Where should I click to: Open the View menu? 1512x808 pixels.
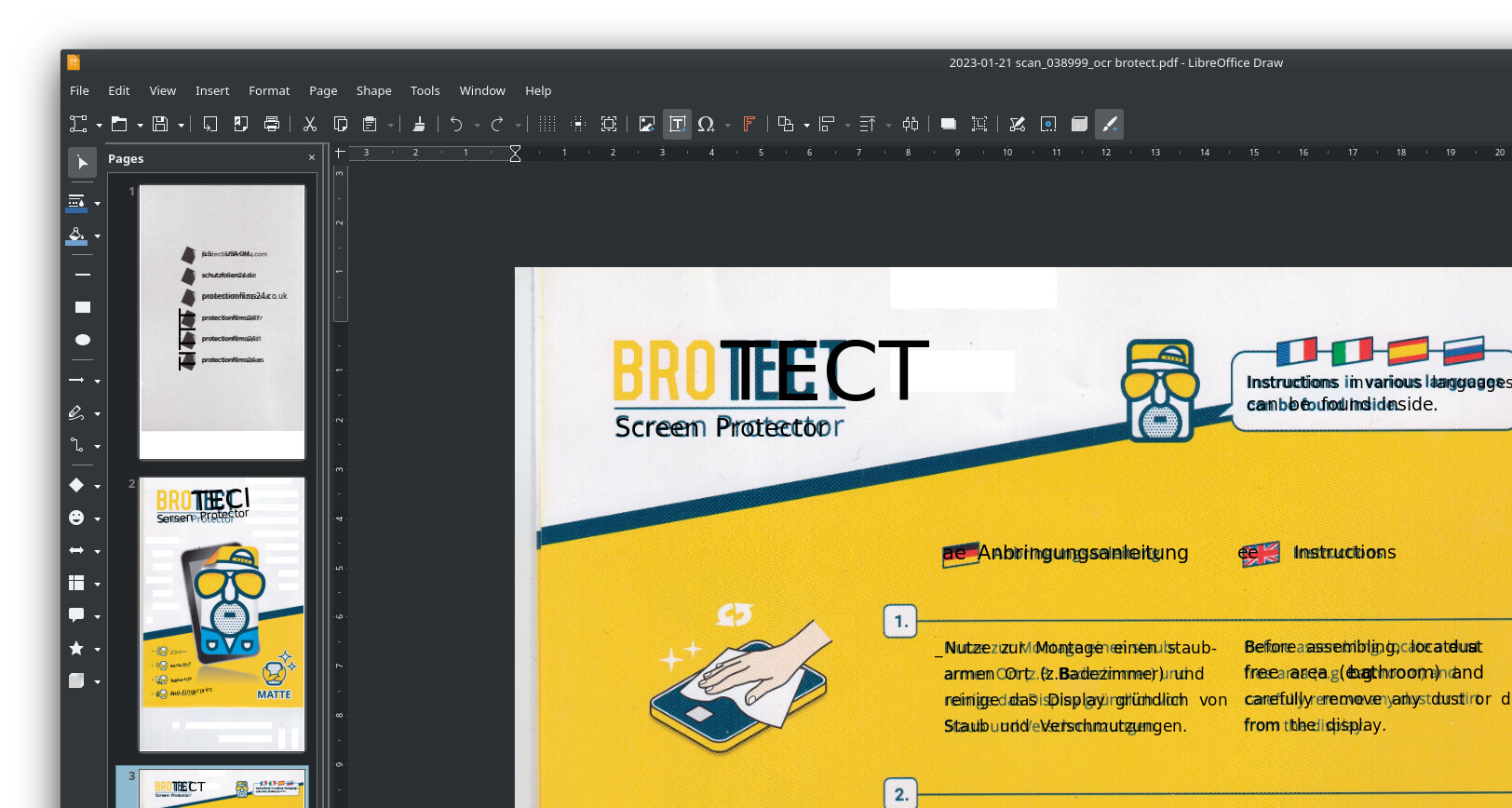162,90
